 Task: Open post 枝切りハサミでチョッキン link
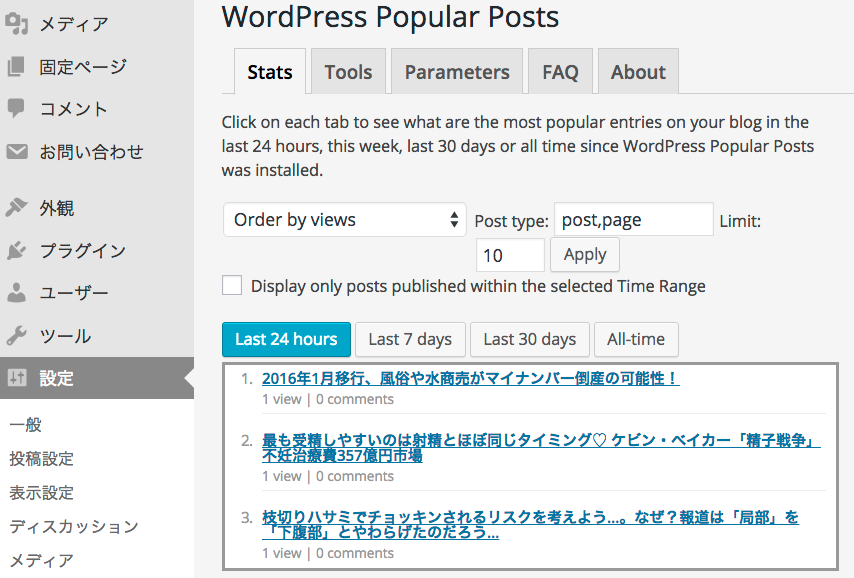pyautogui.click(x=530, y=524)
